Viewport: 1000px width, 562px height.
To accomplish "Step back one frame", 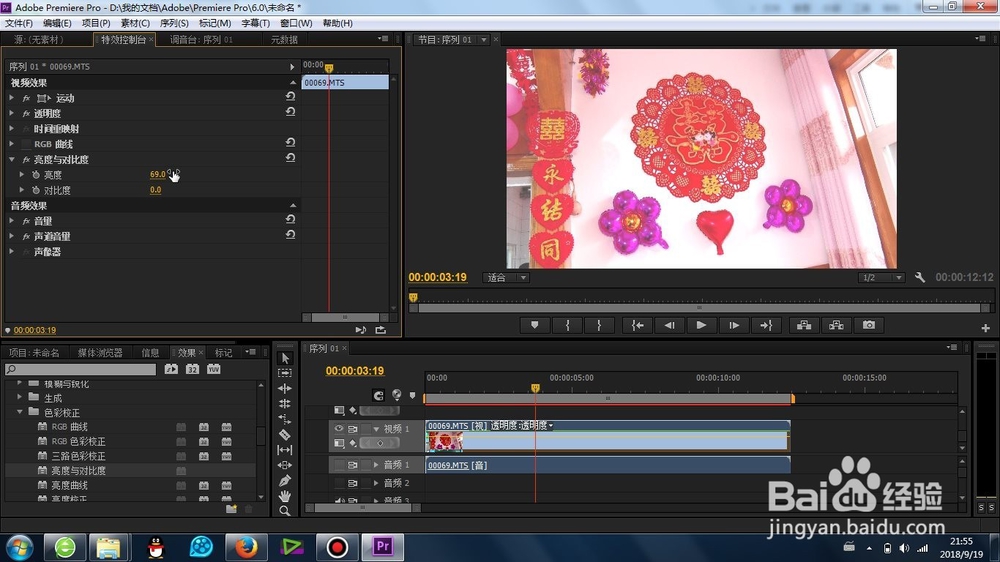I will (x=669, y=325).
